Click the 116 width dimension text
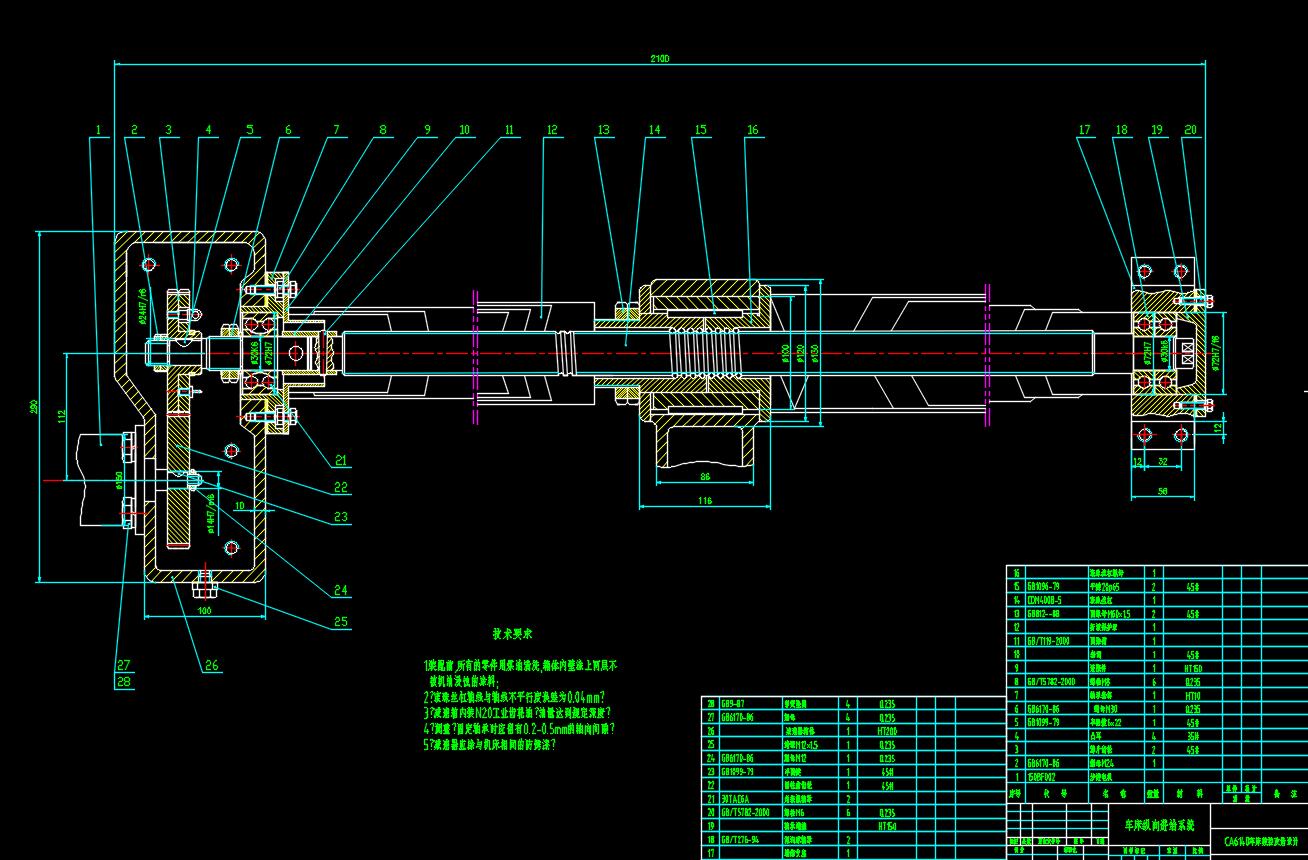Viewport: 1308px width, 860px height. [706, 501]
